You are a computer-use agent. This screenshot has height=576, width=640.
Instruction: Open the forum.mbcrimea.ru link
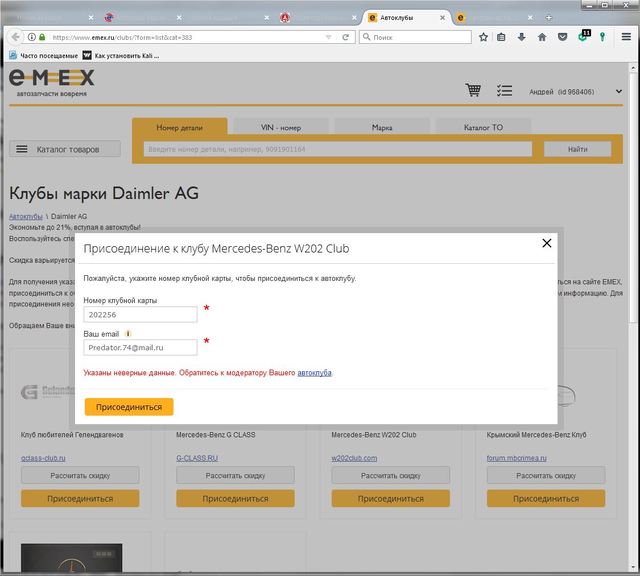516,458
